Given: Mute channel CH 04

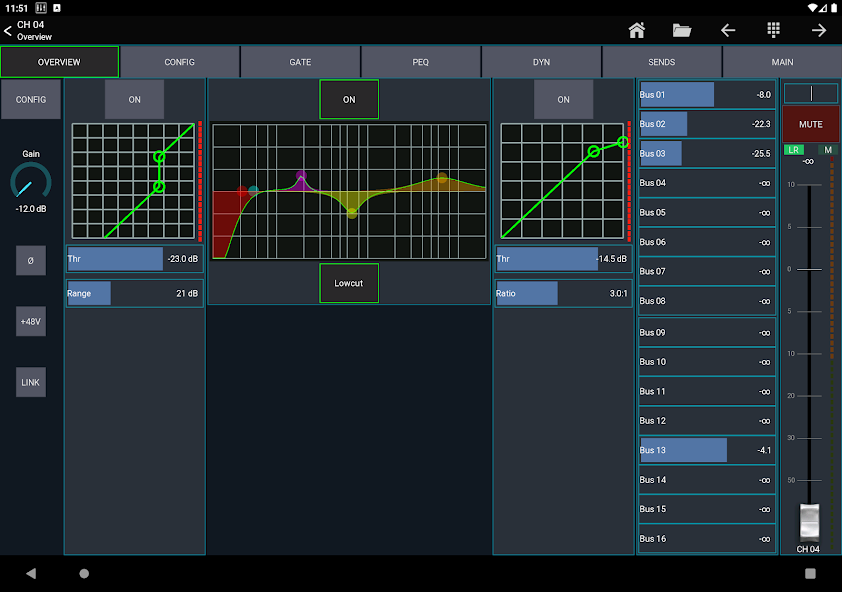Looking at the screenshot, I should [x=810, y=124].
